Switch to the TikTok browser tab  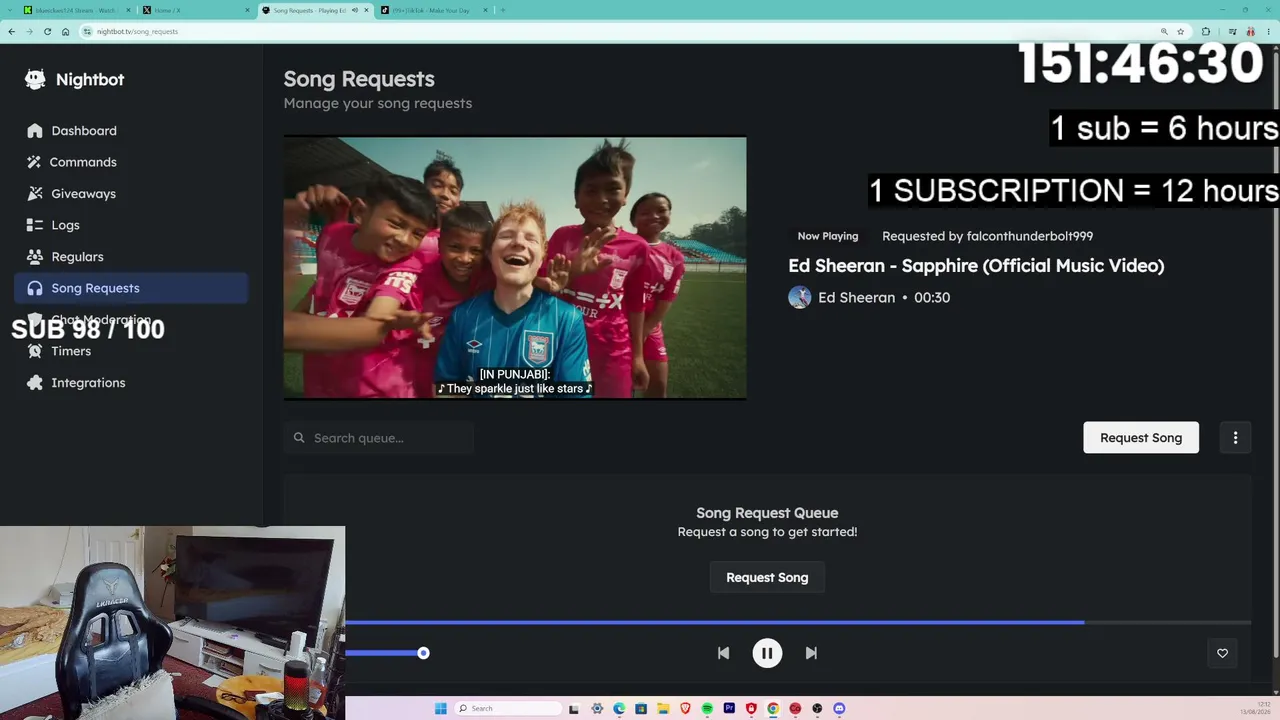pos(432,10)
